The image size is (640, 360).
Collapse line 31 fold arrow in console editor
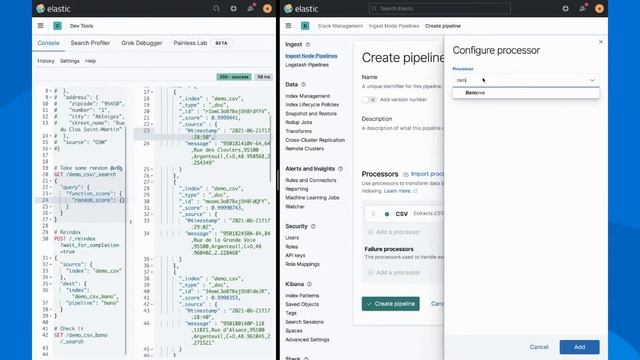tap(50, 258)
